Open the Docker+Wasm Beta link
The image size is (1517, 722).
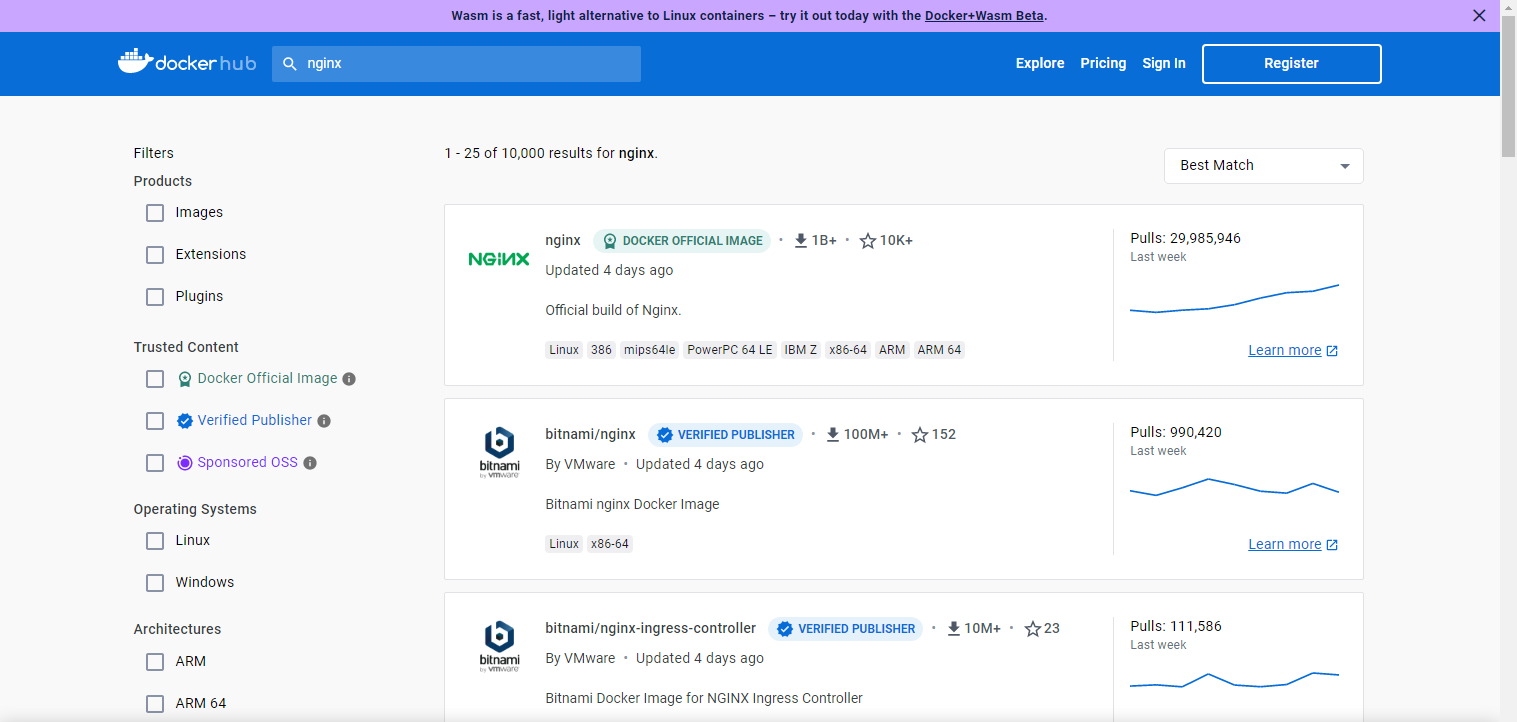tap(985, 15)
